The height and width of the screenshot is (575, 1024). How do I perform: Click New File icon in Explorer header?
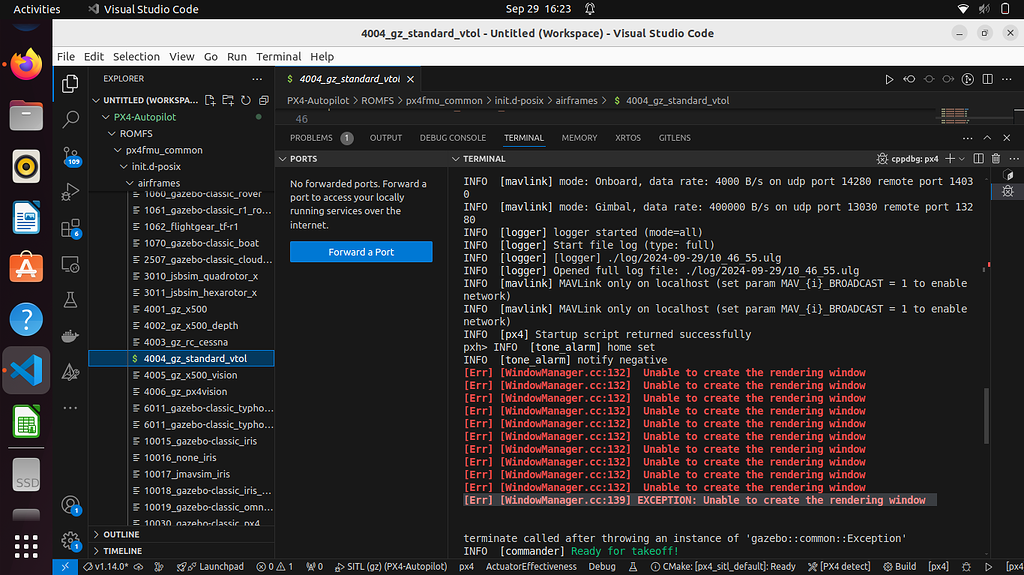point(210,100)
